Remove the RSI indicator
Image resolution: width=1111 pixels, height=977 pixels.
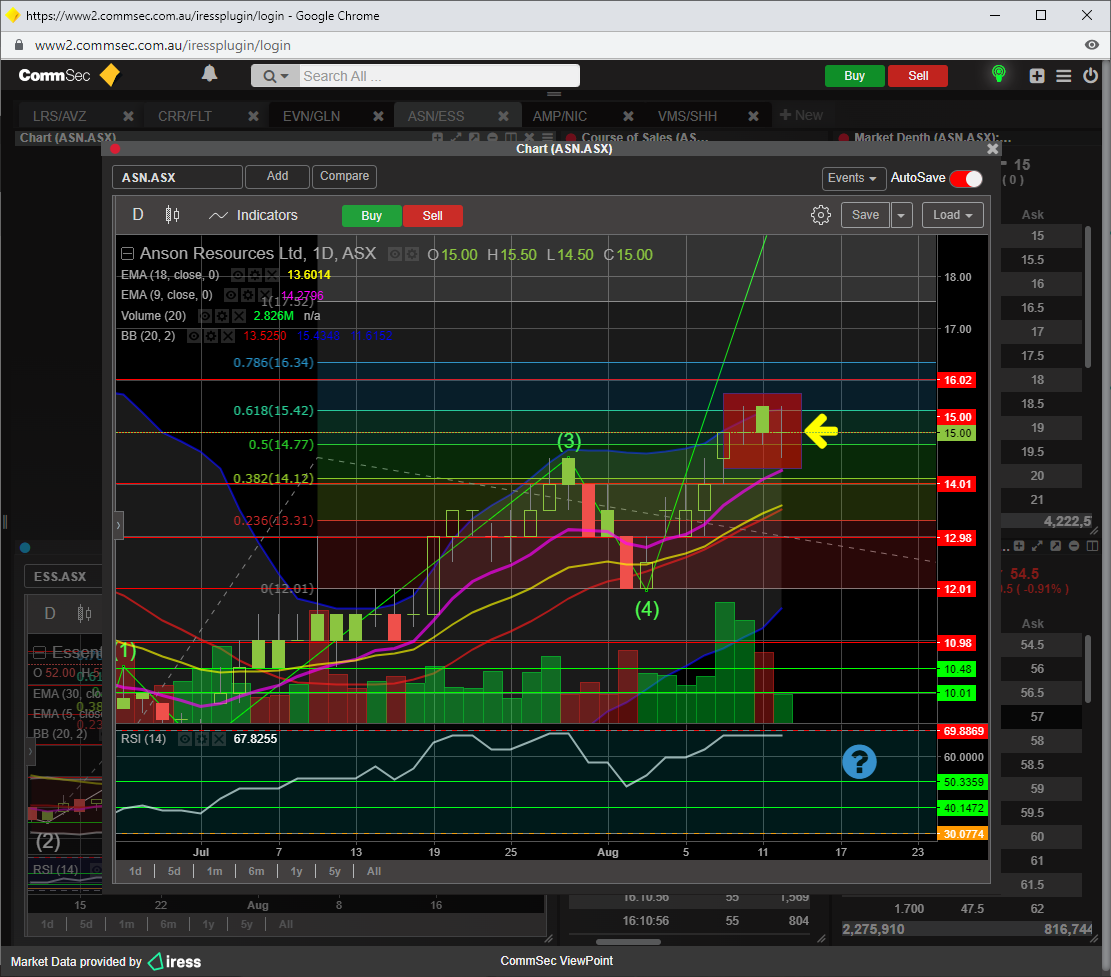pos(219,739)
